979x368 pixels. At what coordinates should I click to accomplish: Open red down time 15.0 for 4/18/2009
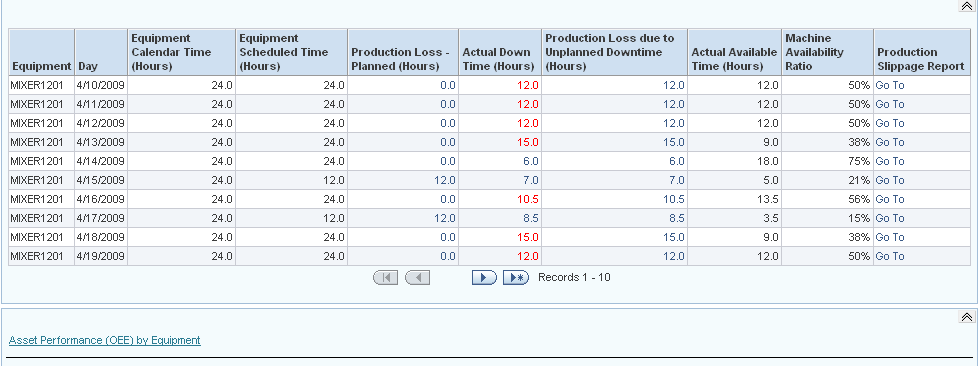click(x=528, y=237)
